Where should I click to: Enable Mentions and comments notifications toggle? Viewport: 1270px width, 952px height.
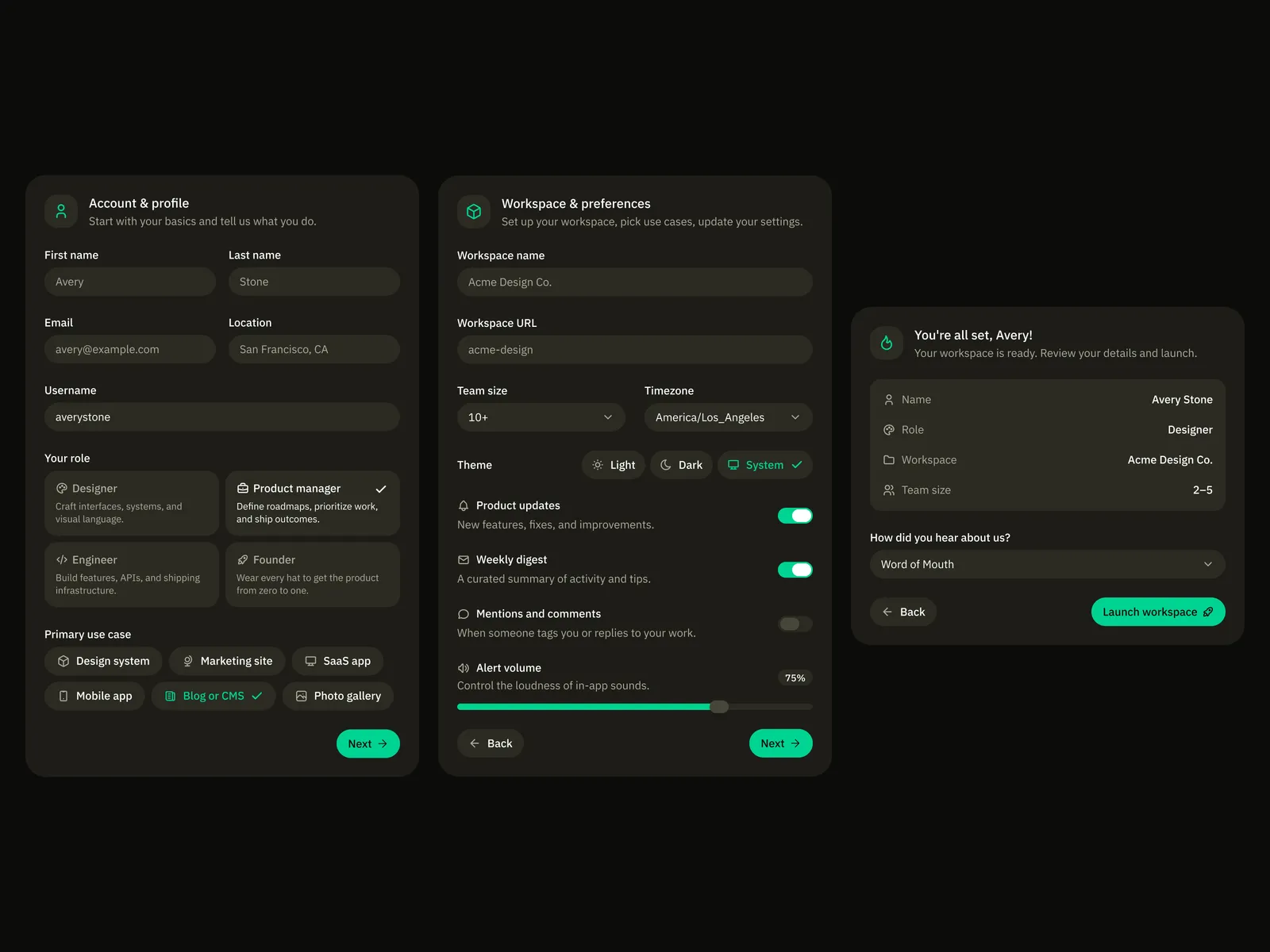(795, 624)
